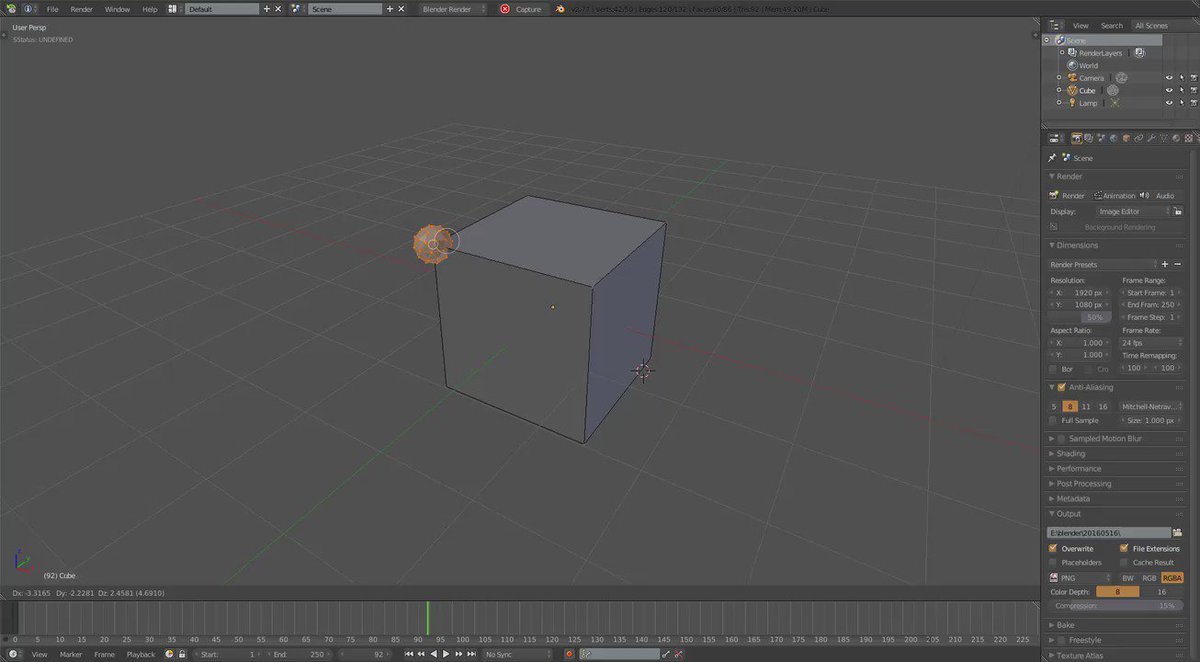Open the Modifiers wrench tab
The height and width of the screenshot is (662, 1200).
pyautogui.click(x=1151, y=138)
